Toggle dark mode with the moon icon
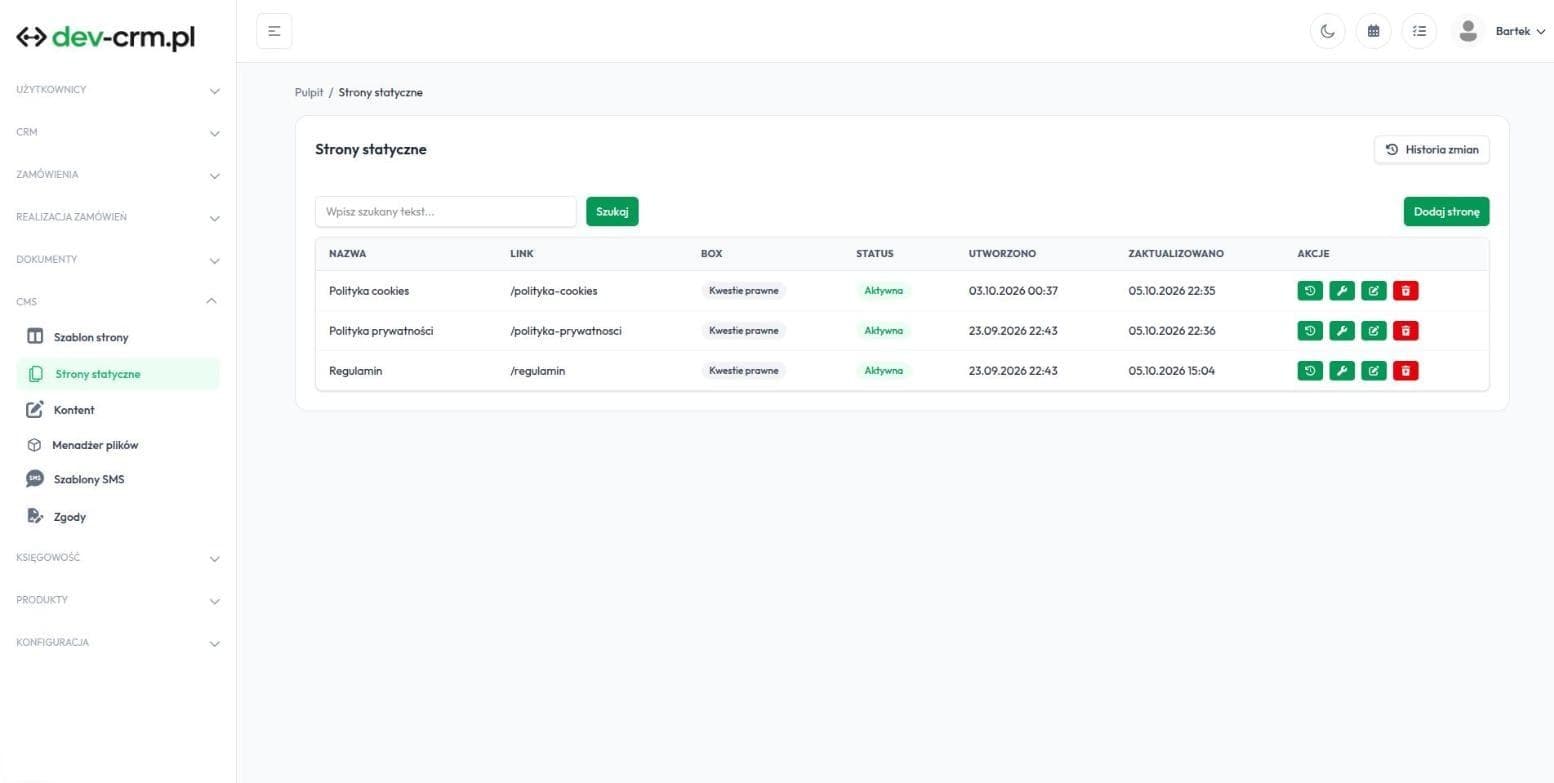Viewport: 1554px width, 783px height. pyautogui.click(x=1327, y=31)
